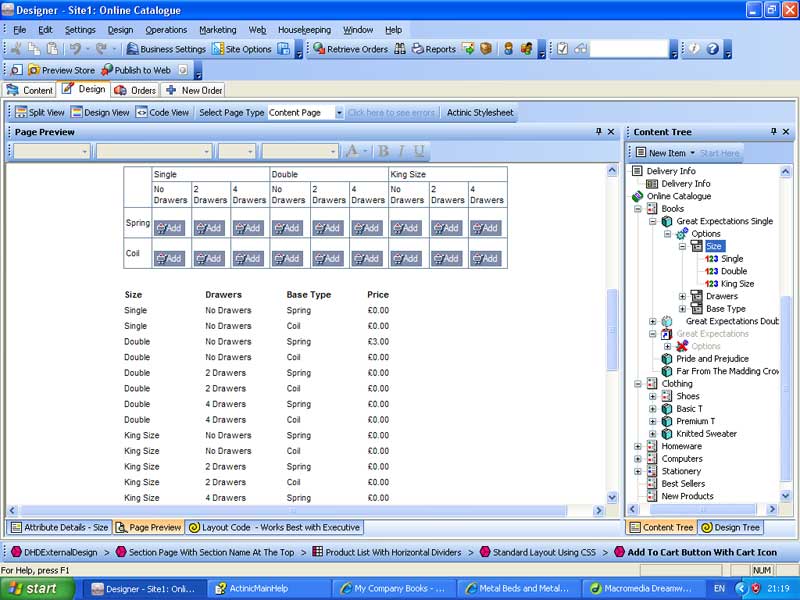Switch to Split View mode
Screen dimensions: 800x600
tap(39, 113)
